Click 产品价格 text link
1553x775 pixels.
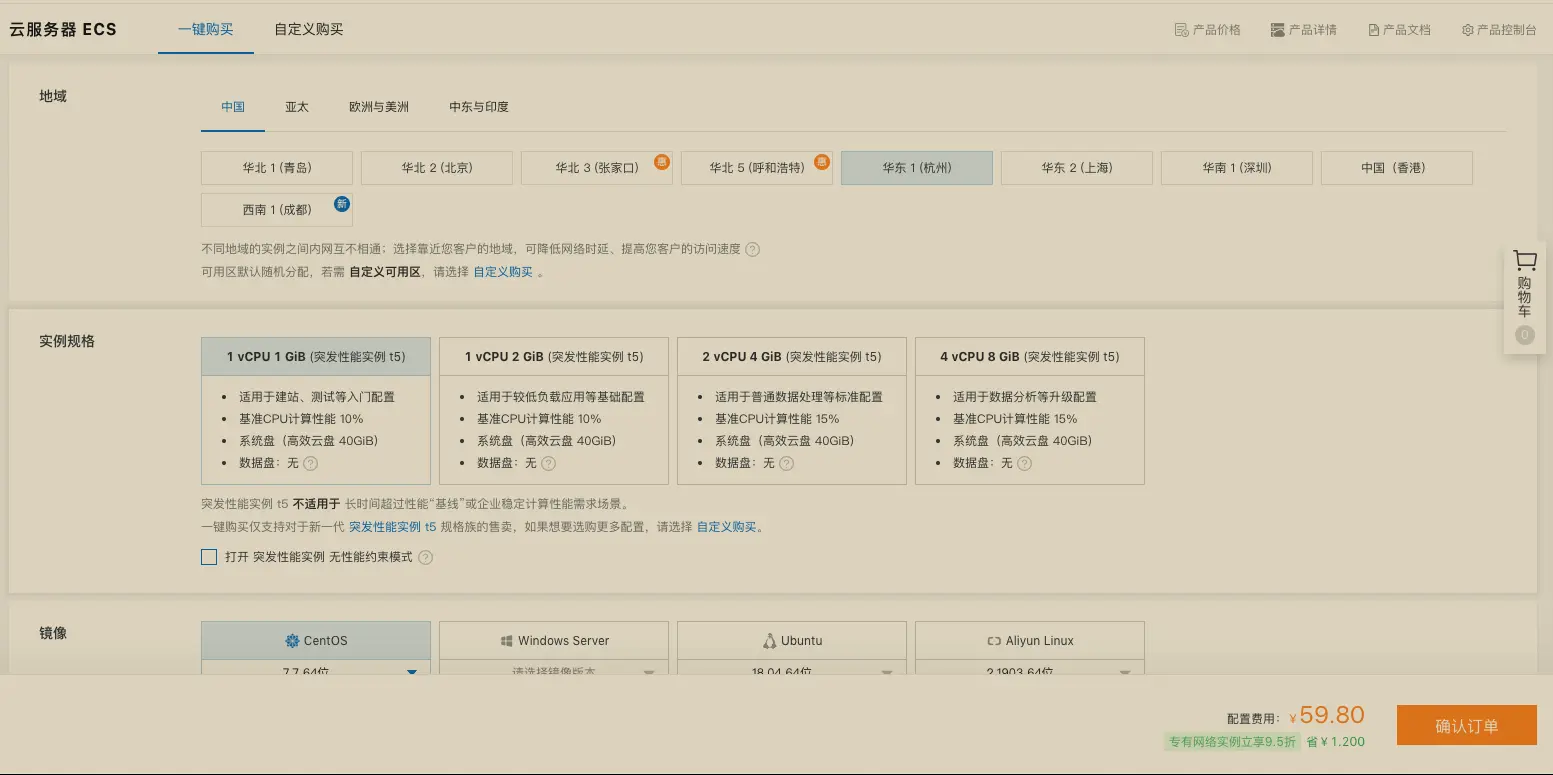[1217, 30]
